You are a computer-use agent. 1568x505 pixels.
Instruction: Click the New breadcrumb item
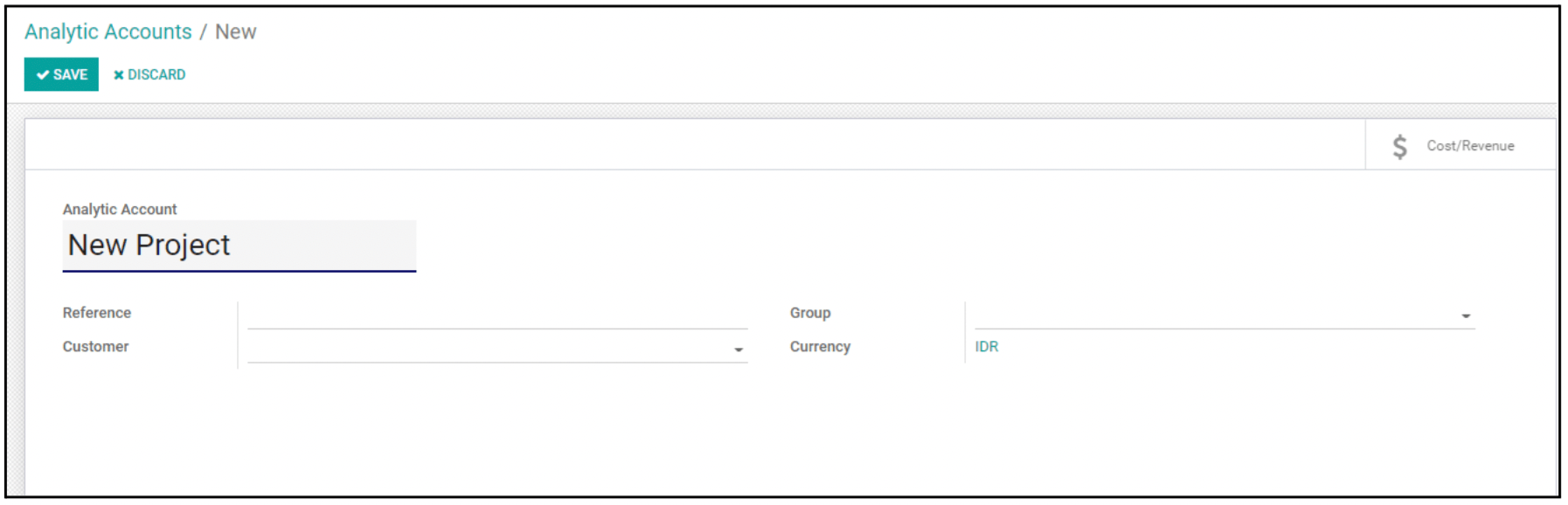point(236,31)
